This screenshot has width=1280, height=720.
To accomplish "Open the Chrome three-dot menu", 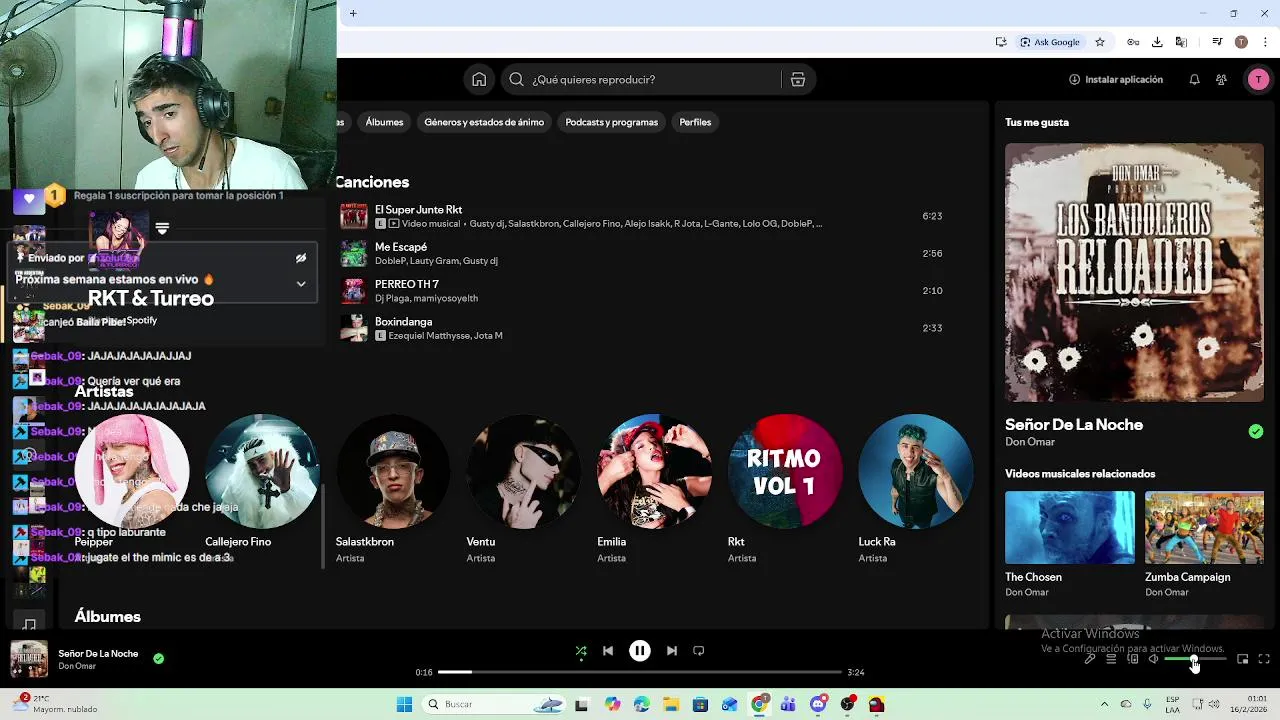I will coord(1266,42).
